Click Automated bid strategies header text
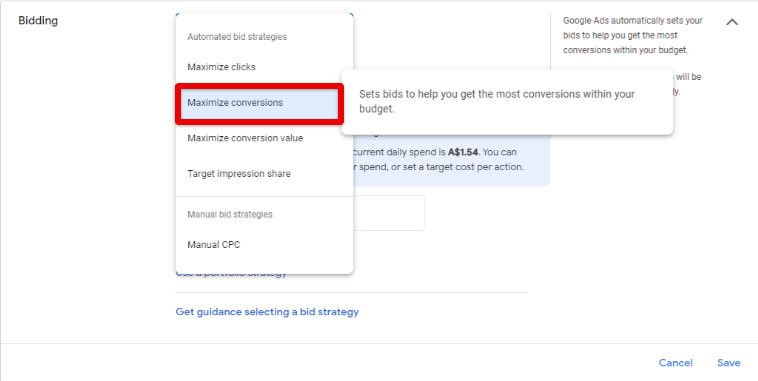Screen dimensions: 758x381 [x=237, y=37]
